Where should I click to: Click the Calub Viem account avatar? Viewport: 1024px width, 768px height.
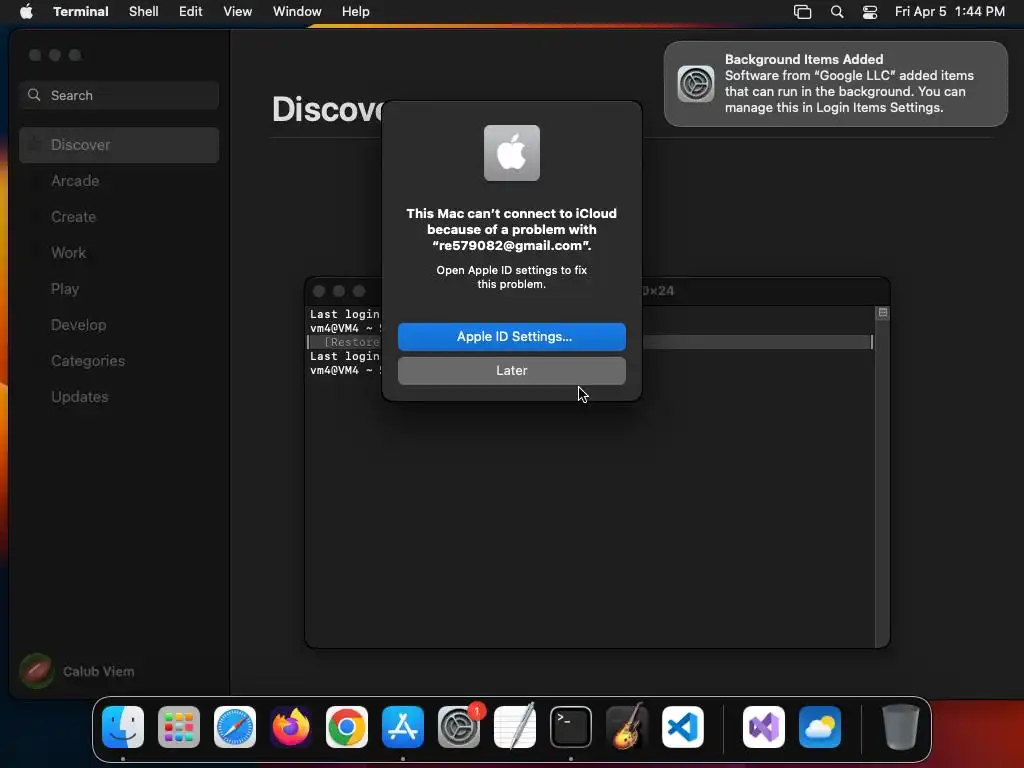(37, 671)
